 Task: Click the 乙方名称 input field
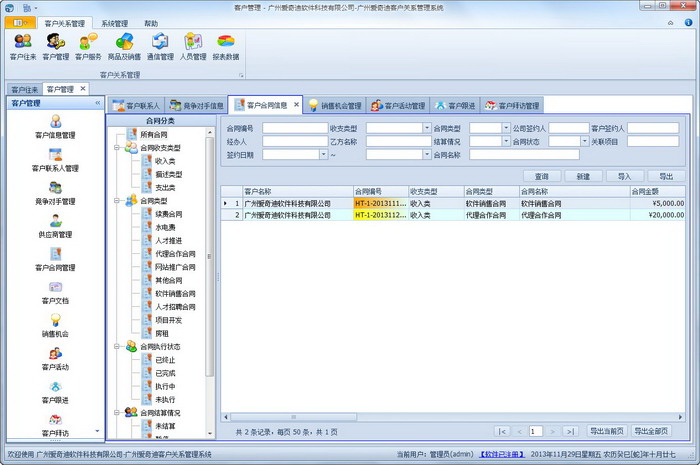tap(399, 141)
